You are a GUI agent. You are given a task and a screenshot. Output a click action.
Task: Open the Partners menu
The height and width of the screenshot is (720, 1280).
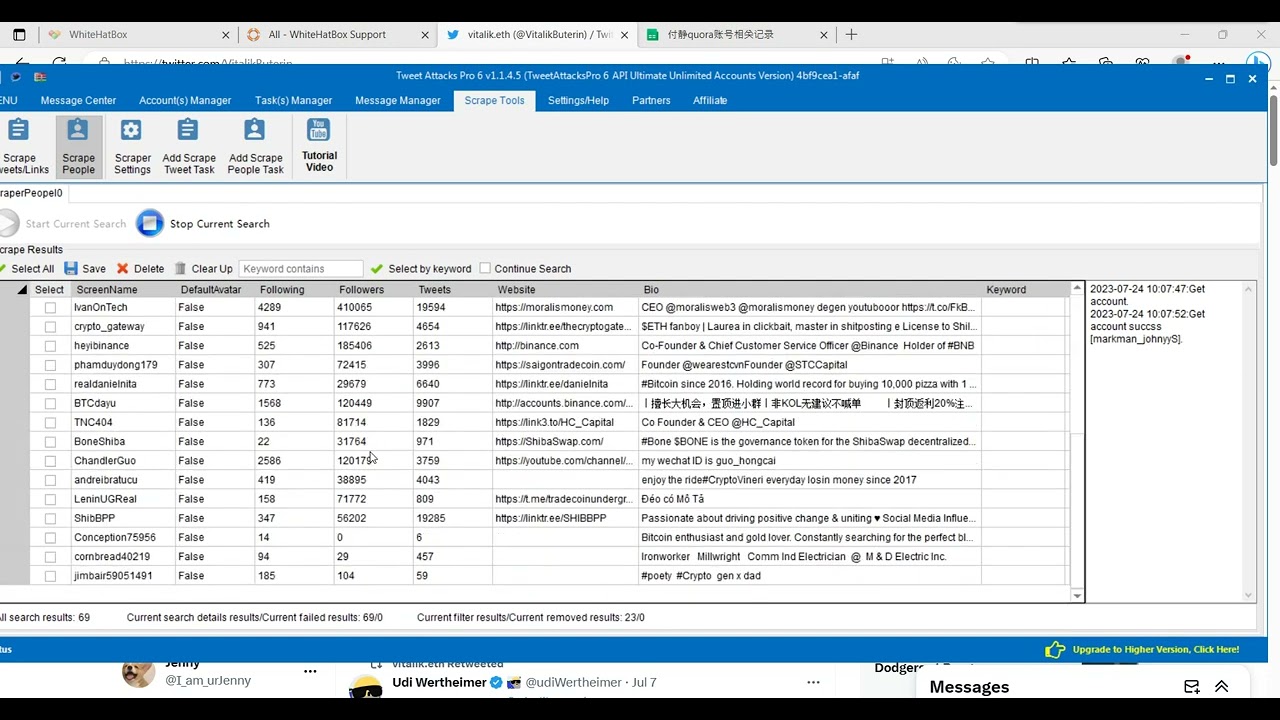point(651,100)
